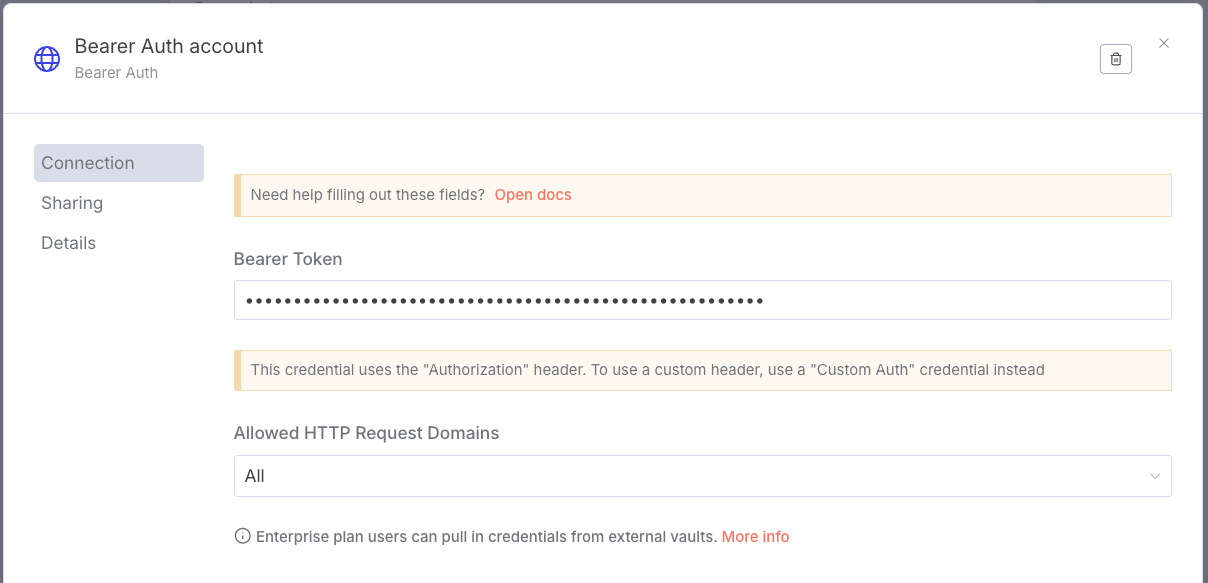Open the Connection section

pyautogui.click(x=119, y=163)
